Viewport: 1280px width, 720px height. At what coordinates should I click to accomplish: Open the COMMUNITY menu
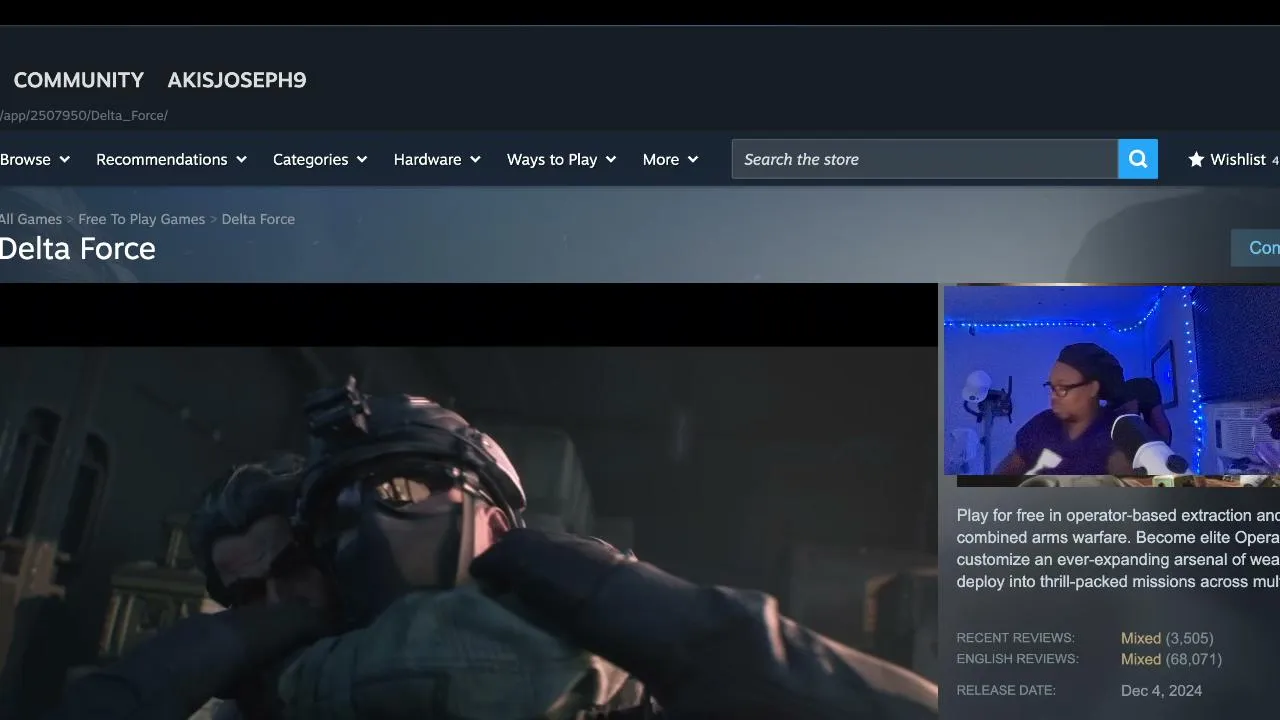79,80
